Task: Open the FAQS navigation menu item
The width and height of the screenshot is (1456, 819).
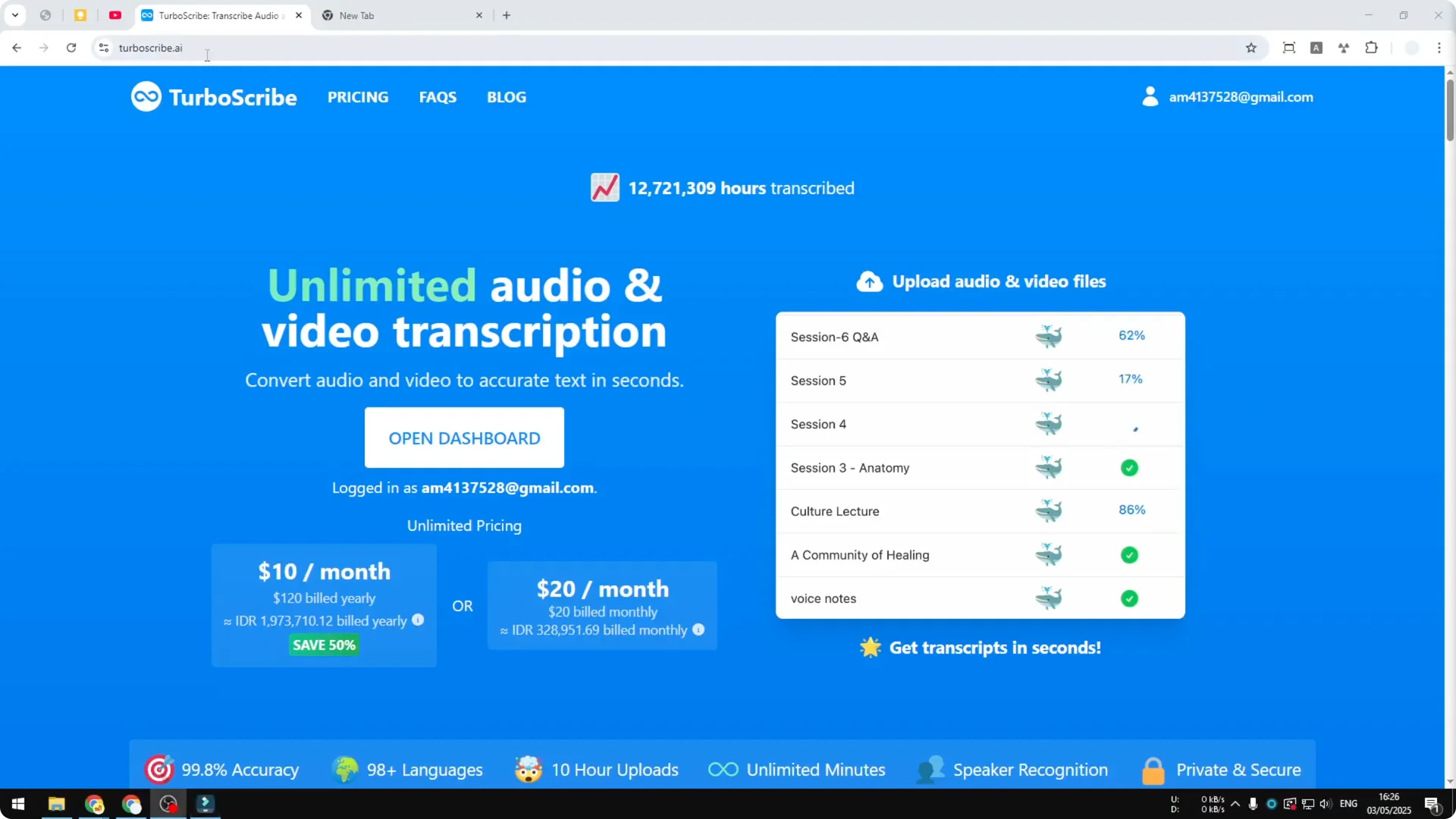Action: pos(438,96)
